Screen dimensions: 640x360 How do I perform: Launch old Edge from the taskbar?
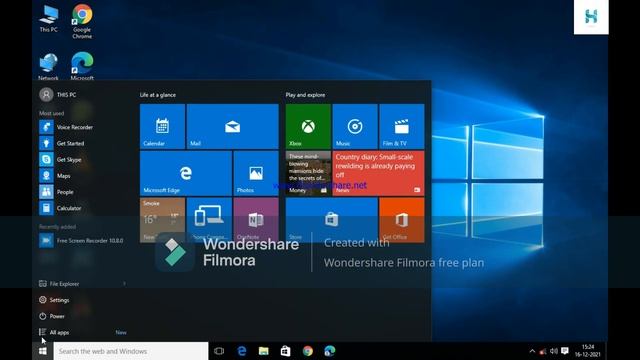click(x=242, y=351)
